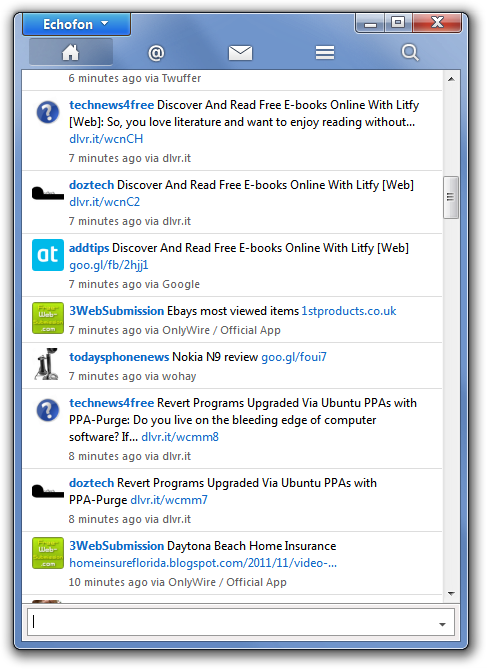Click the addtips avatar icon
This screenshot has height=669, width=487.
48,255
